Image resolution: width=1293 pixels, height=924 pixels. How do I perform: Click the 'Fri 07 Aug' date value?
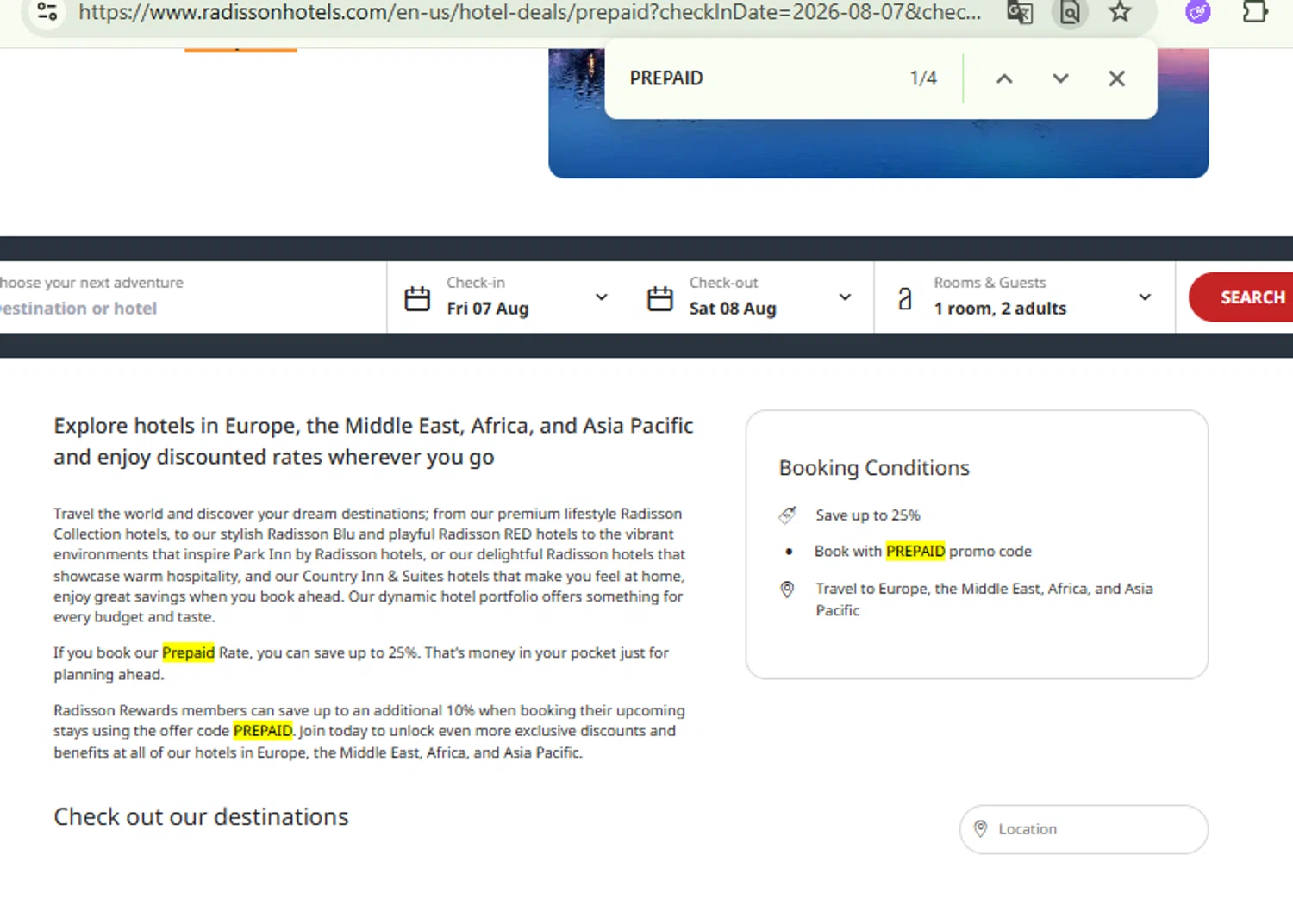[x=488, y=309]
